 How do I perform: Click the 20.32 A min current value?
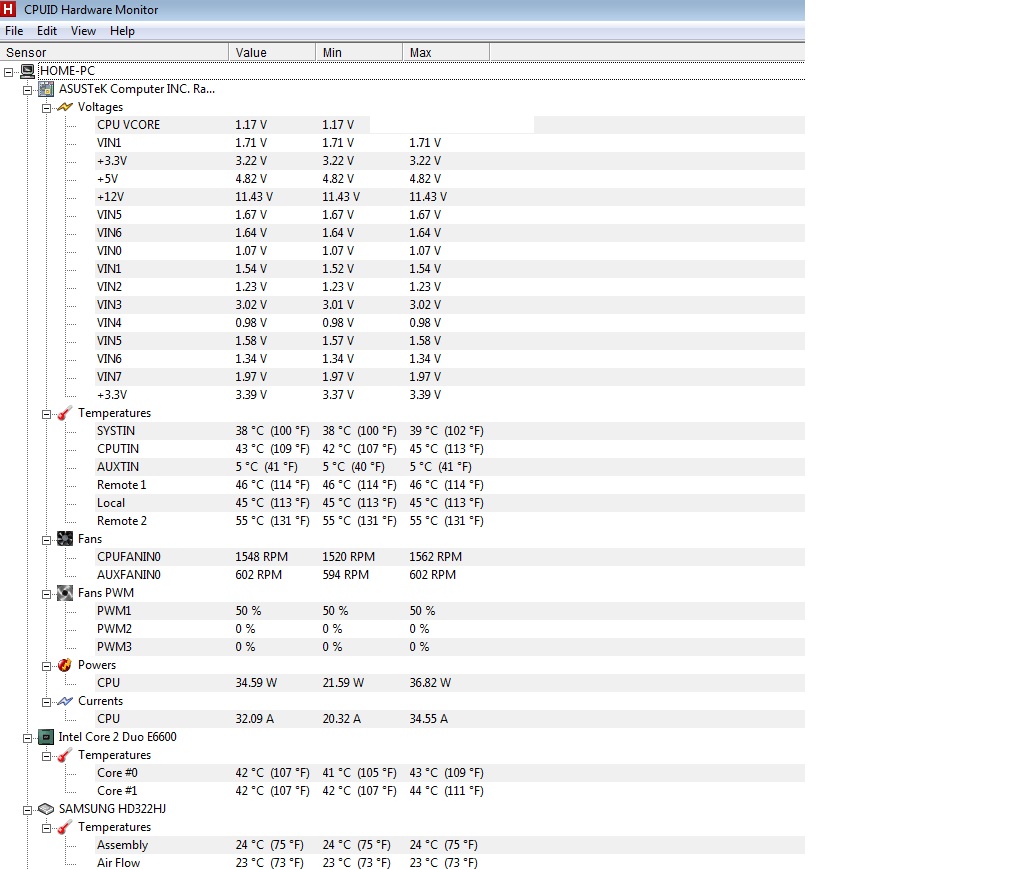pyautogui.click(x=342, y=718)
